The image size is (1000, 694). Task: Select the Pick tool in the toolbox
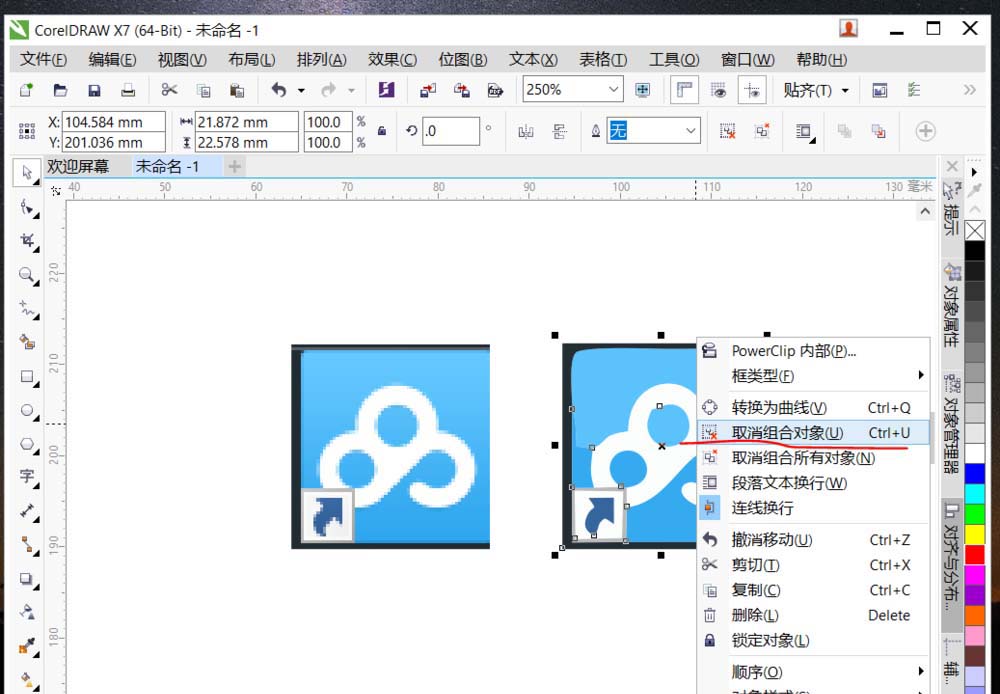(x=27, y=173)
